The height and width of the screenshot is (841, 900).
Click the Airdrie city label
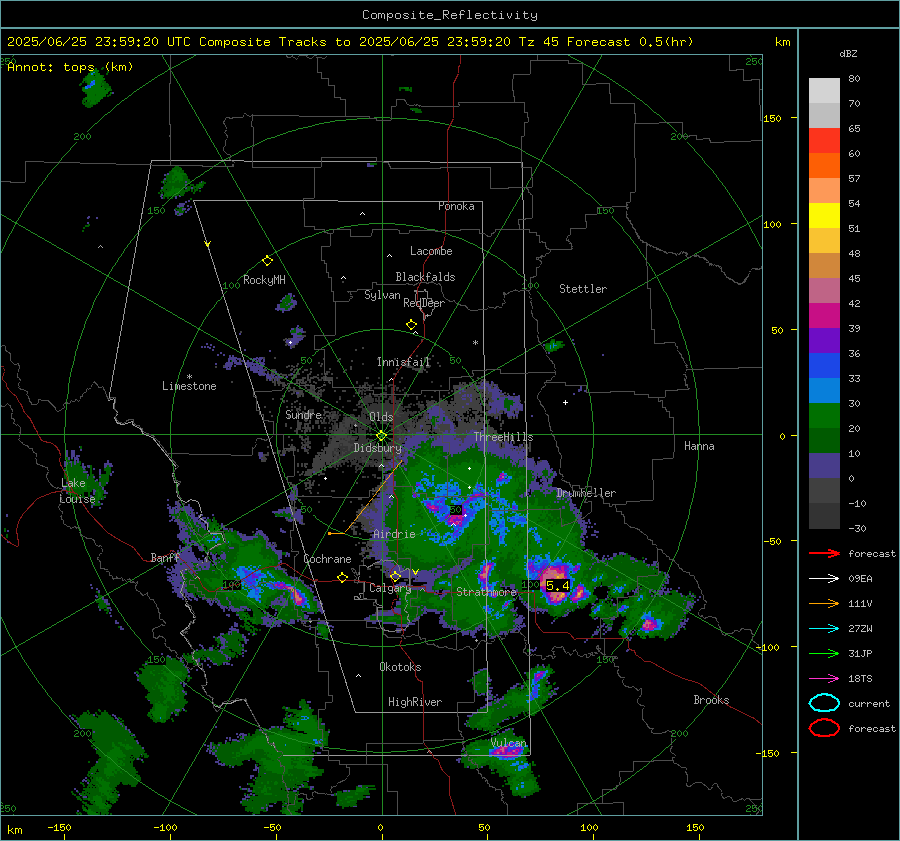tap(394, 534)
